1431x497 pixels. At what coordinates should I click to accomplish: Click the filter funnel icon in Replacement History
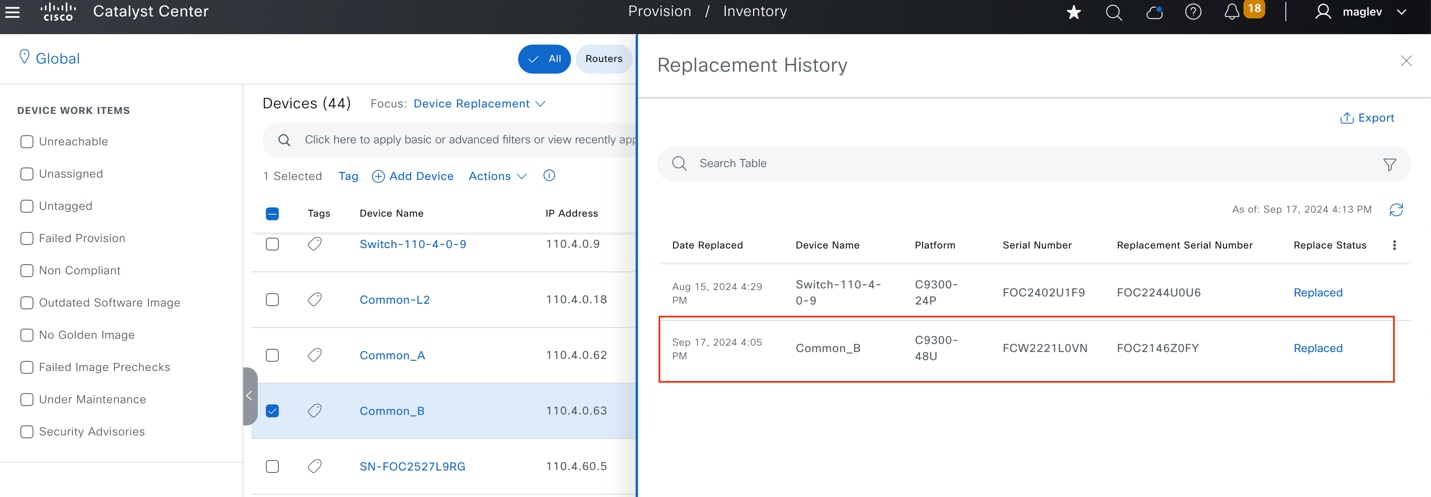pos(1389,164)
